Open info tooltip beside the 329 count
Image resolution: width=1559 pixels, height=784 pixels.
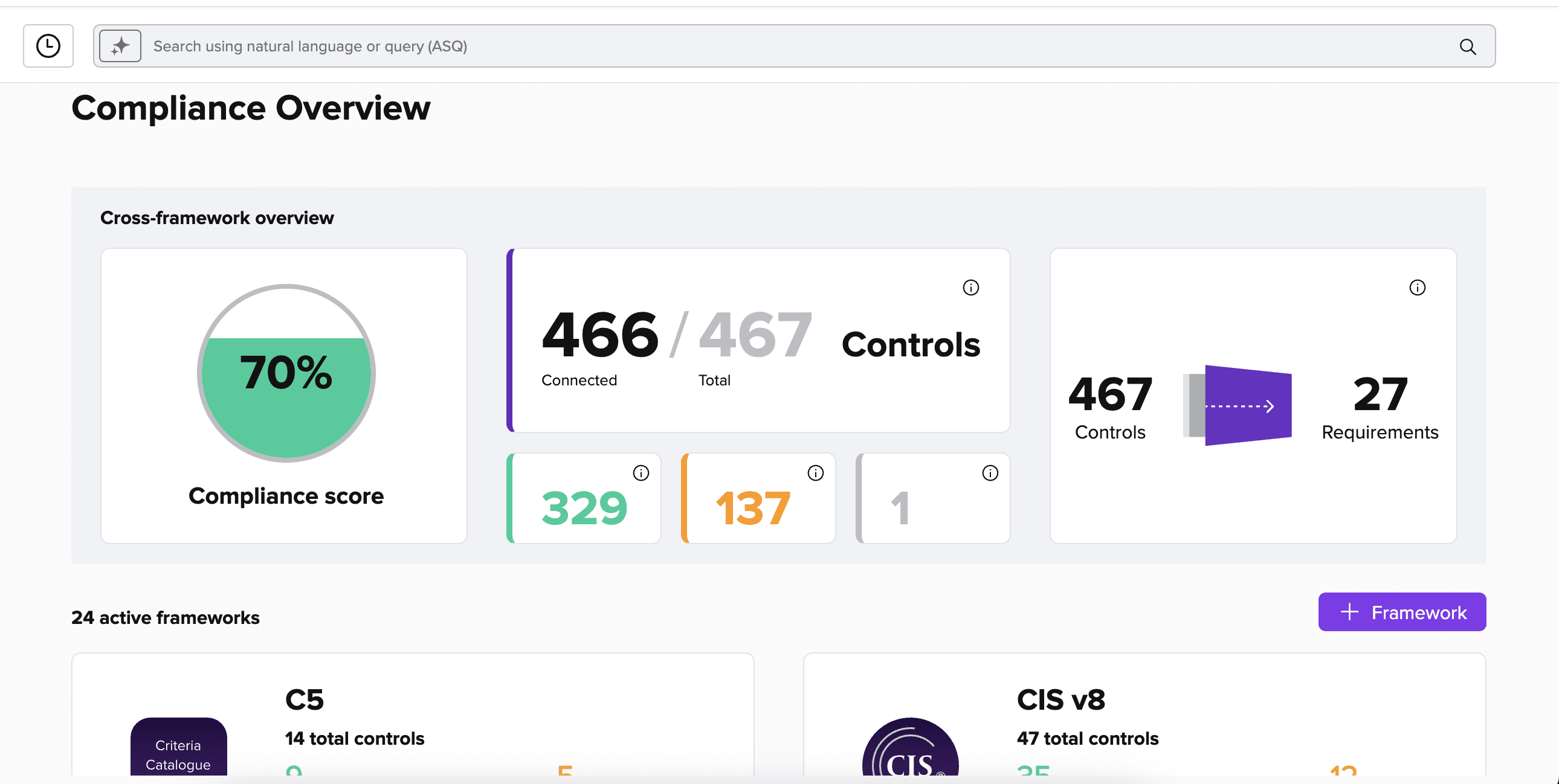pyautogui.click(x=641, y=474)
